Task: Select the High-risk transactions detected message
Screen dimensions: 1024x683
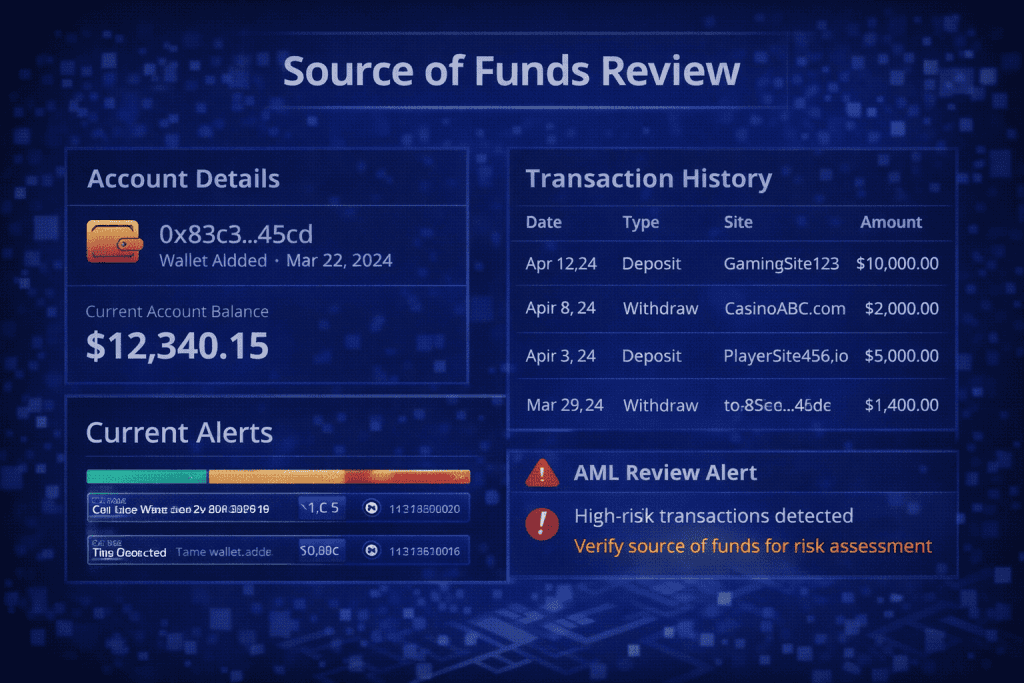Action: (713, 516)
